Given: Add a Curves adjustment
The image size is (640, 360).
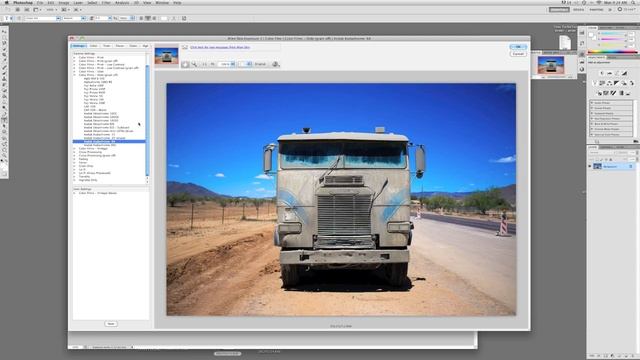Looking at the screenshot, I should pos(617,73).
